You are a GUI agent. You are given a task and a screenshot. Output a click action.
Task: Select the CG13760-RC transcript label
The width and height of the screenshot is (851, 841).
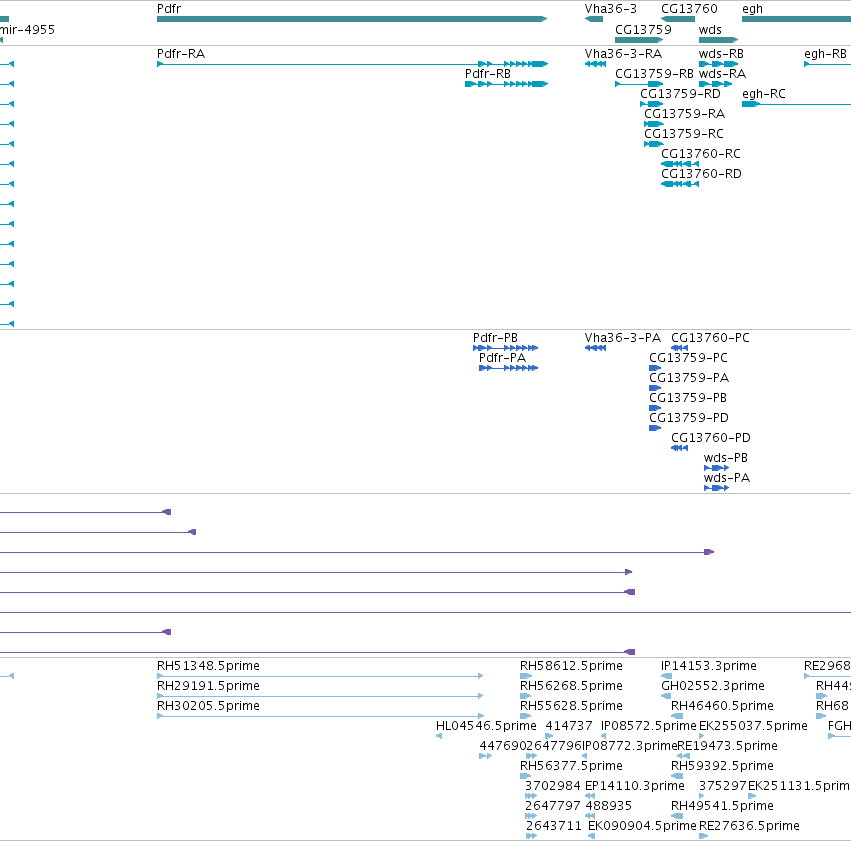click(701, 154)
